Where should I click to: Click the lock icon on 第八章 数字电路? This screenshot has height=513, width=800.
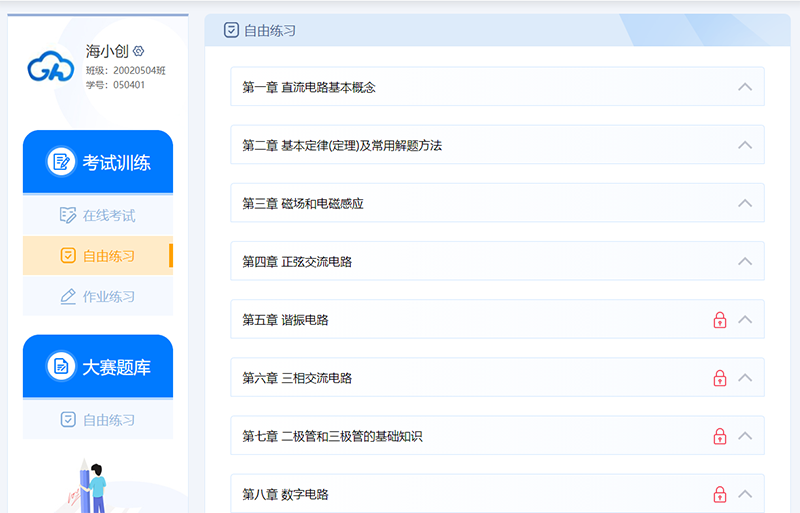(x=719, y=494)
